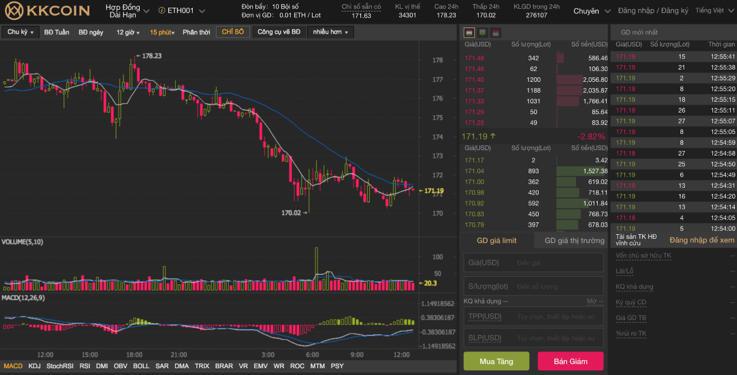Select combined order book view icon

469,32
